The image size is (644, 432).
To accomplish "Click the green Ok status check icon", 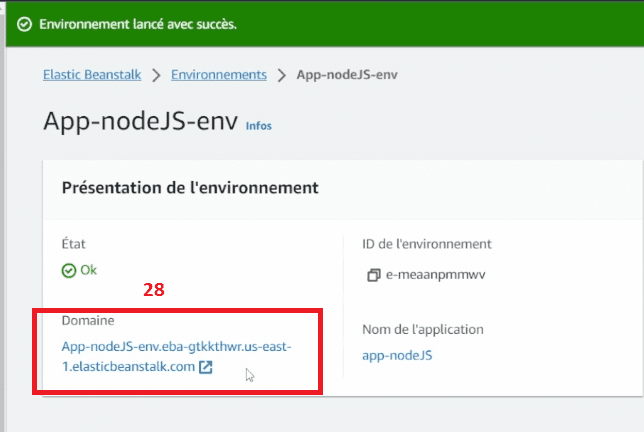I will [x=69, y=271].
